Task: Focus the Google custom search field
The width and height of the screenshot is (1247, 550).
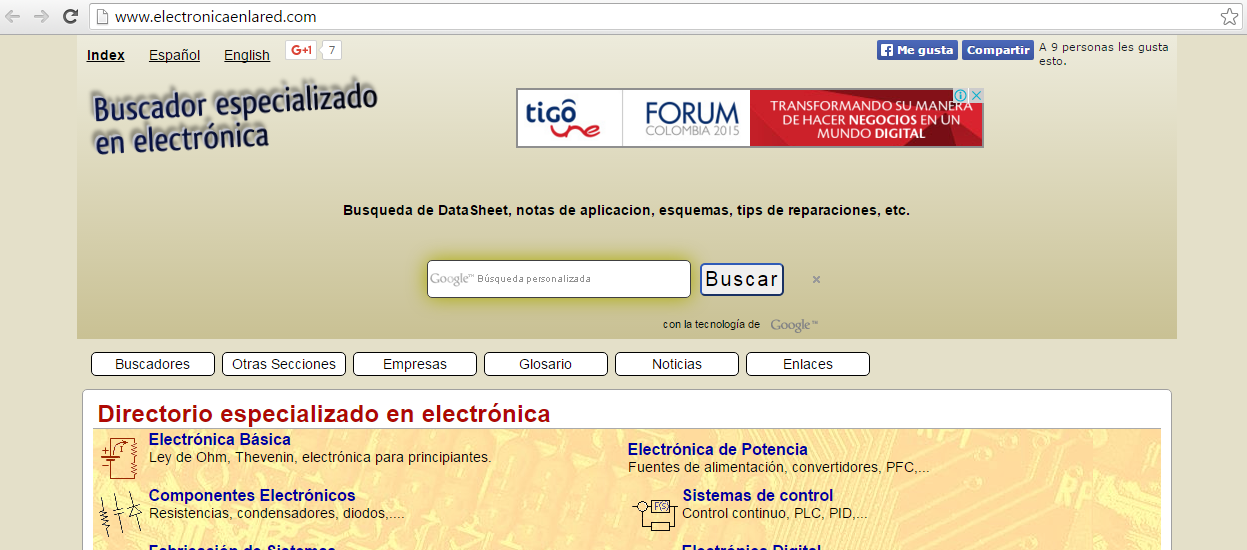Action: tap(559, 279)
